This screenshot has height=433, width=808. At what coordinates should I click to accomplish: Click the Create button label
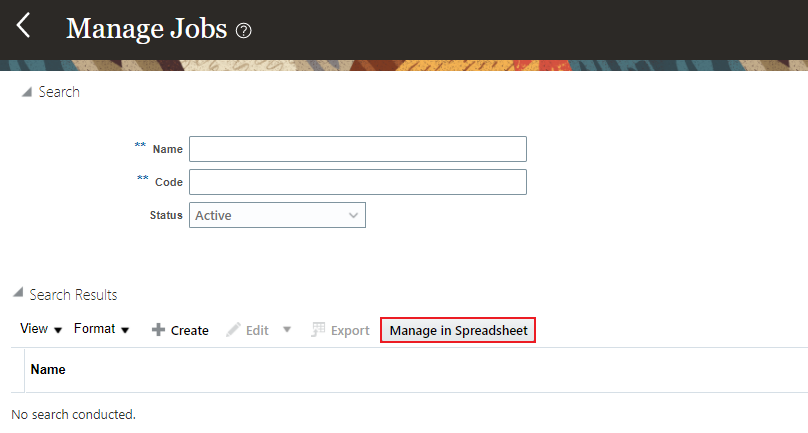click(x=189, y=330)
